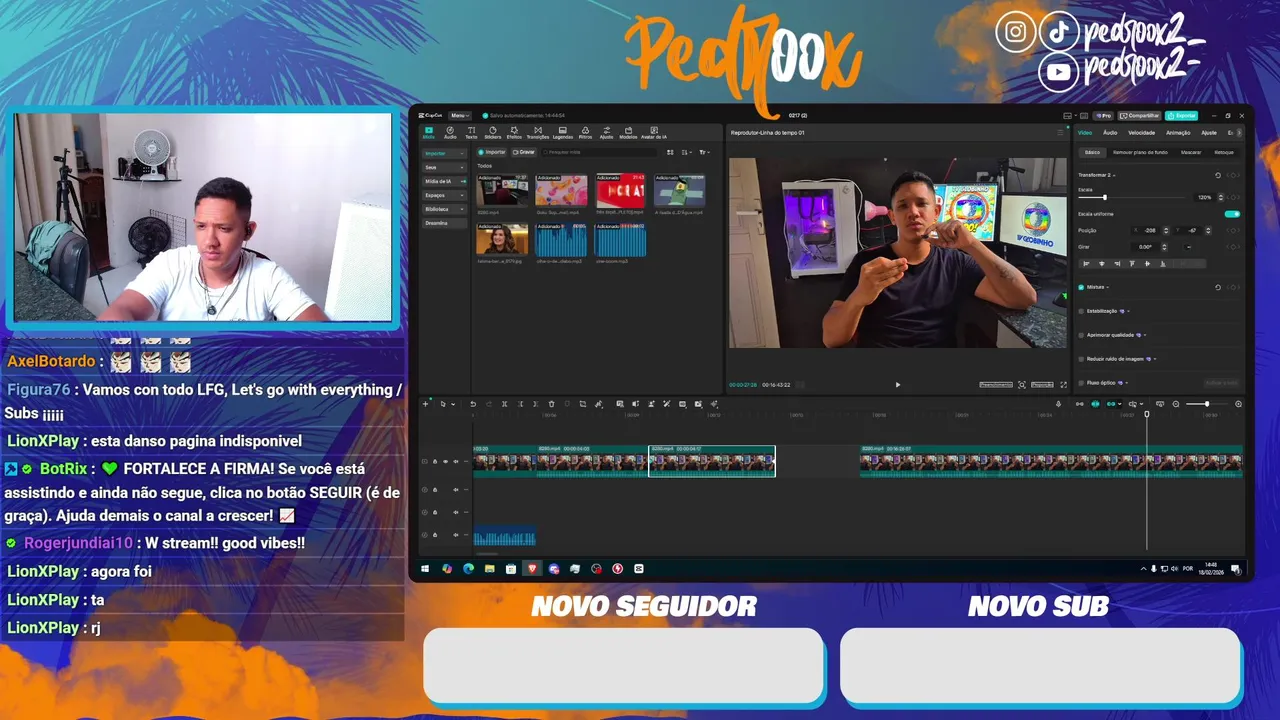Click the crop icon in timeline toolbar
This screenshot has width=1280, height=720.
point(583,404)
